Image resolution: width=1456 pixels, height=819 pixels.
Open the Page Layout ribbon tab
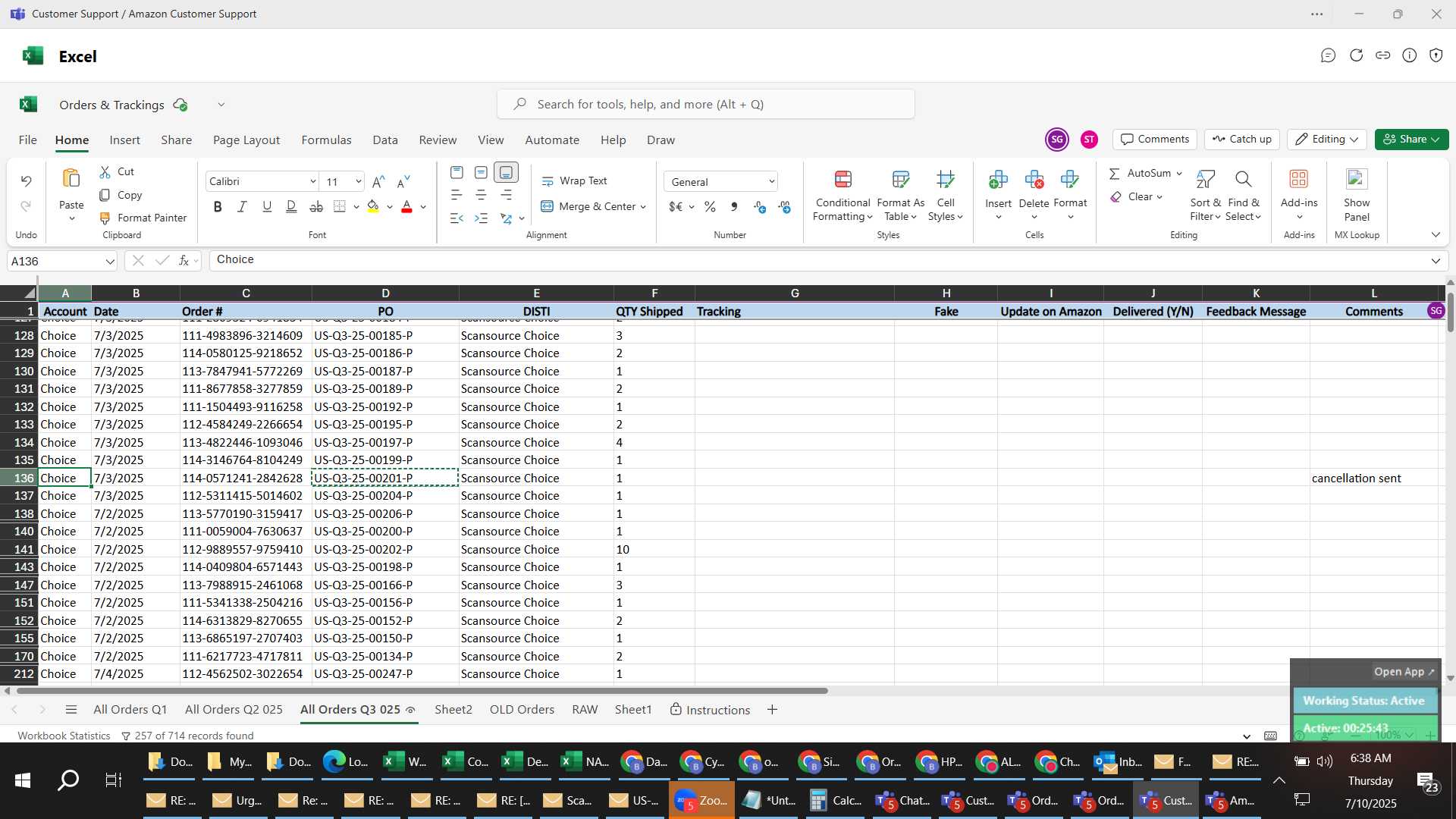pyautogui.click(x=246, y=140)
